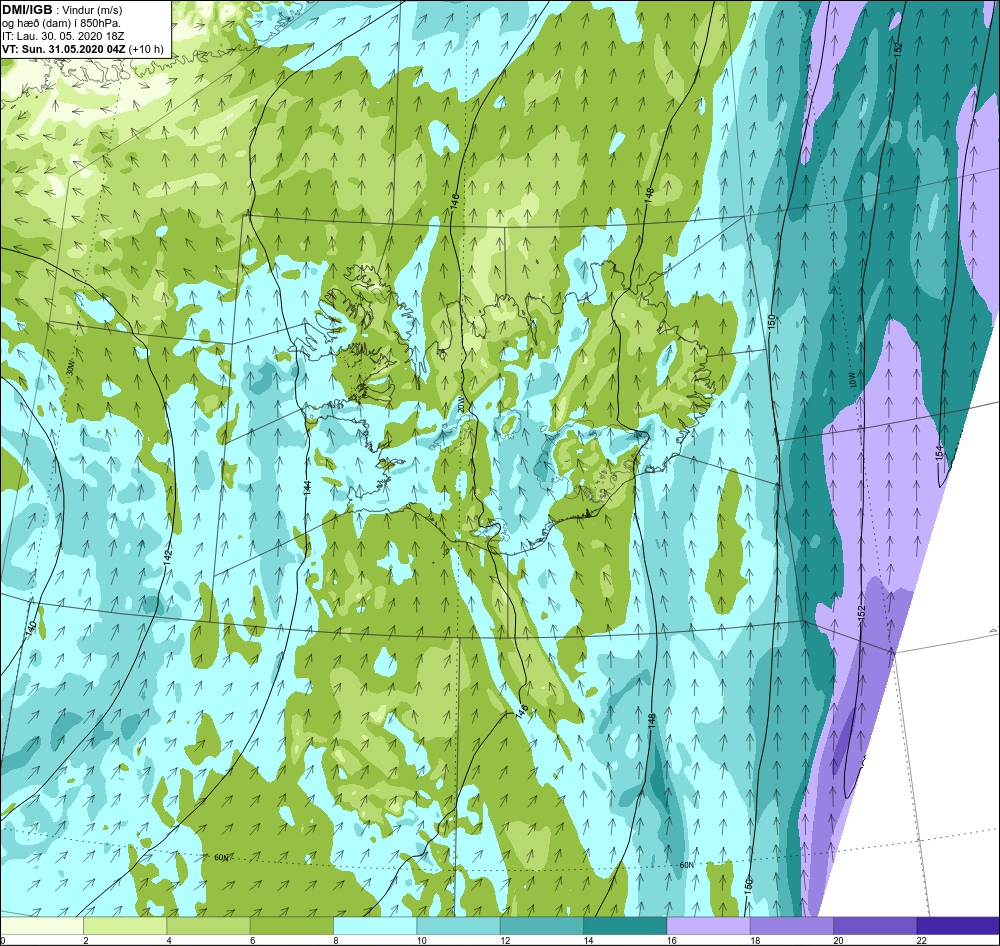Select the medium purple 18–20 m/s legend swatch

point(791,925)
